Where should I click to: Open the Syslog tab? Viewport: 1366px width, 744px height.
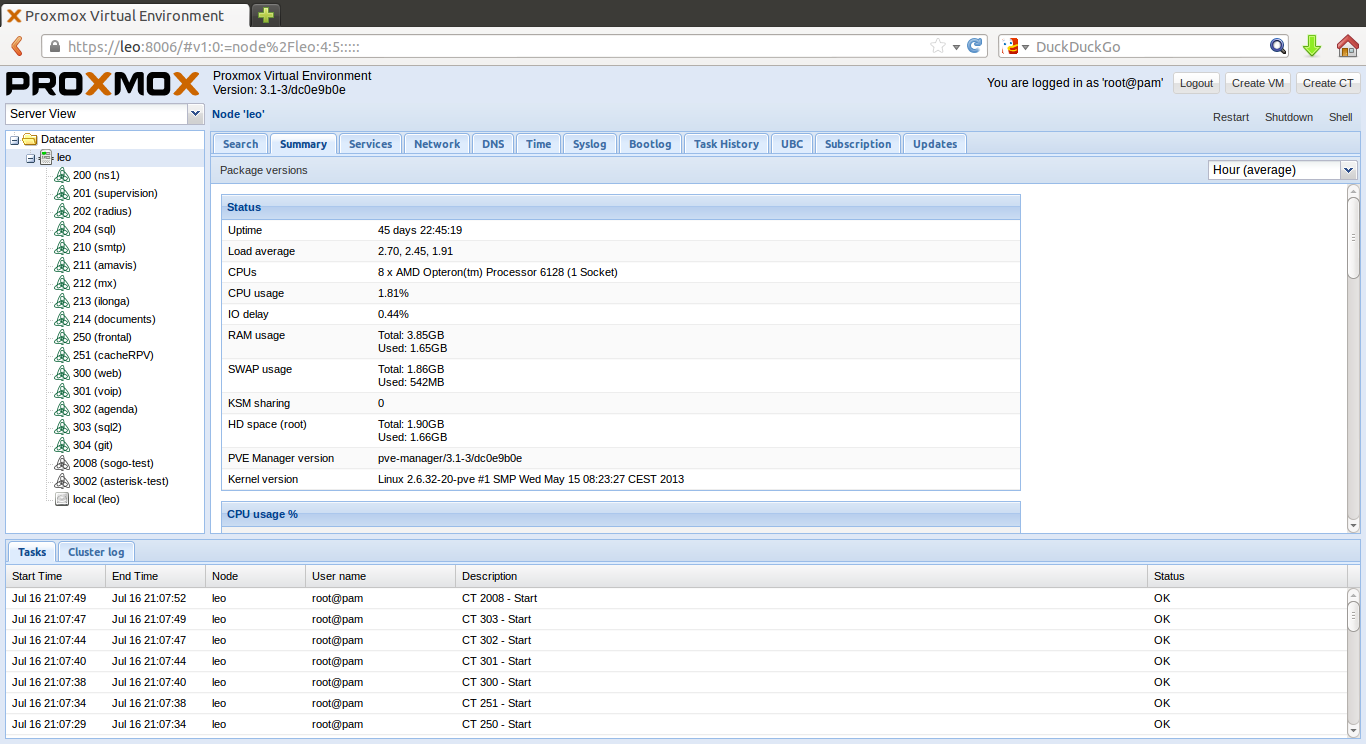point(589,144)
